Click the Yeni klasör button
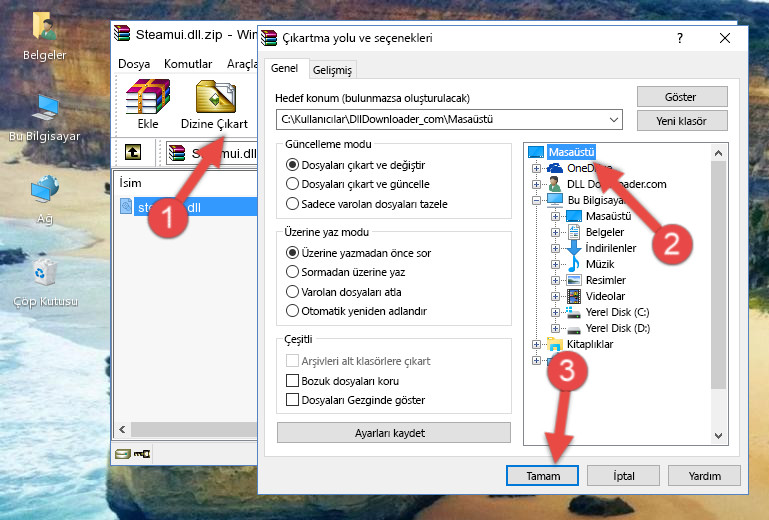 682,121
